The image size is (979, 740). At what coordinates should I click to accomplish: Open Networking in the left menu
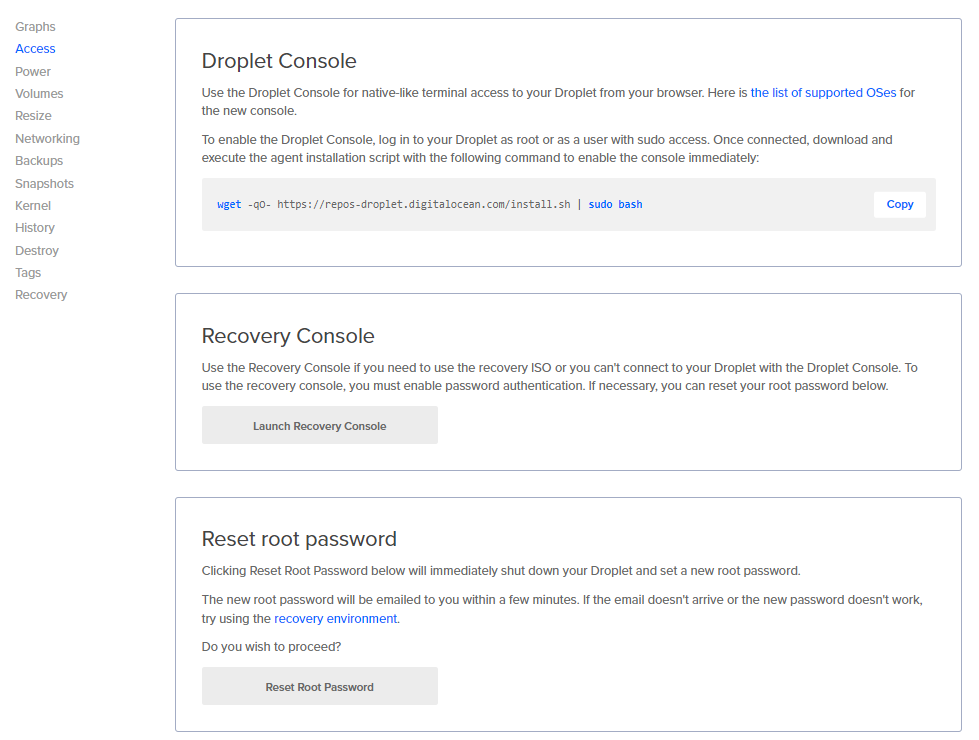[47, 139]
